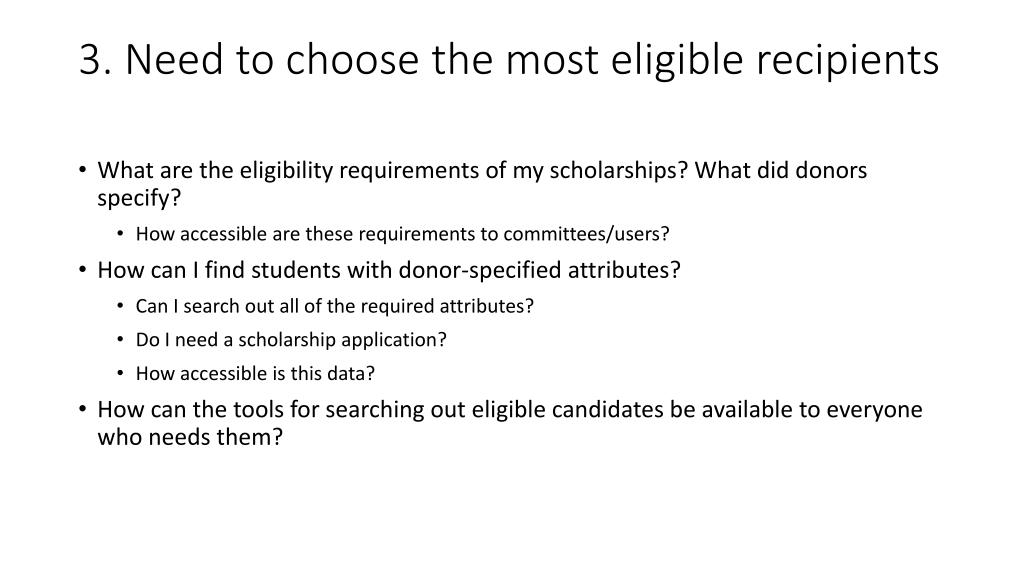Click the word 'specify?' on the second line
1024x576 pixels.
click(x=139, y=198)
